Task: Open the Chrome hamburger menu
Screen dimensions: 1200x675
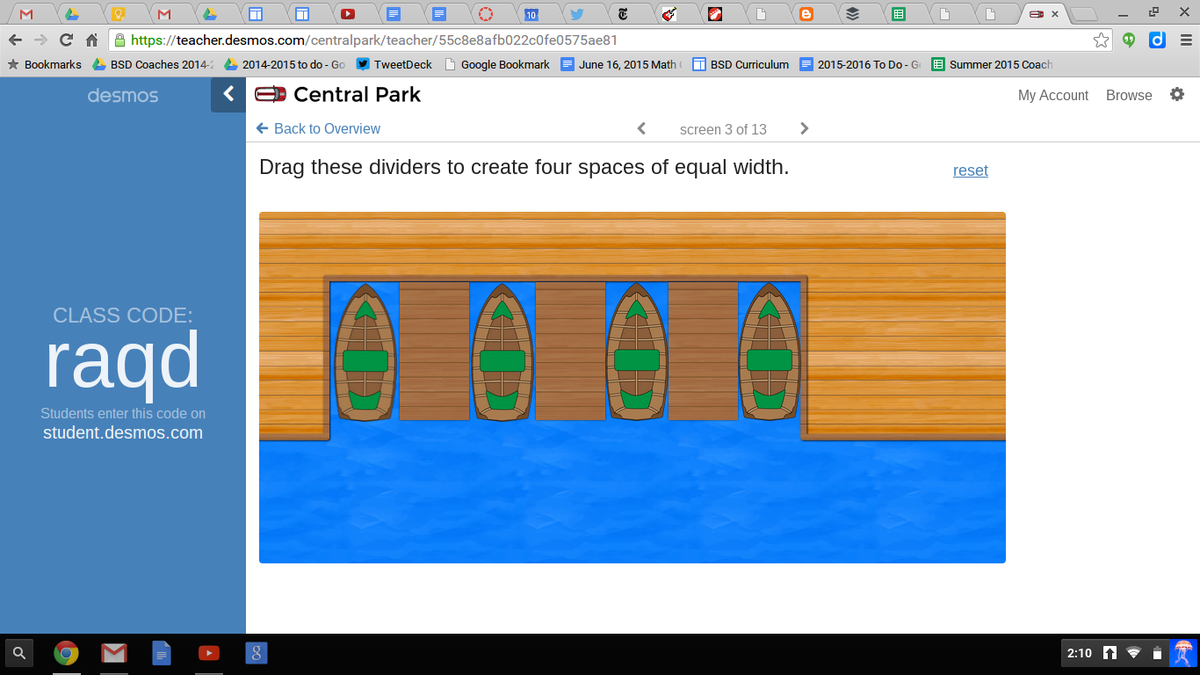Action: pyautogui.click(x=1185, y=40)
